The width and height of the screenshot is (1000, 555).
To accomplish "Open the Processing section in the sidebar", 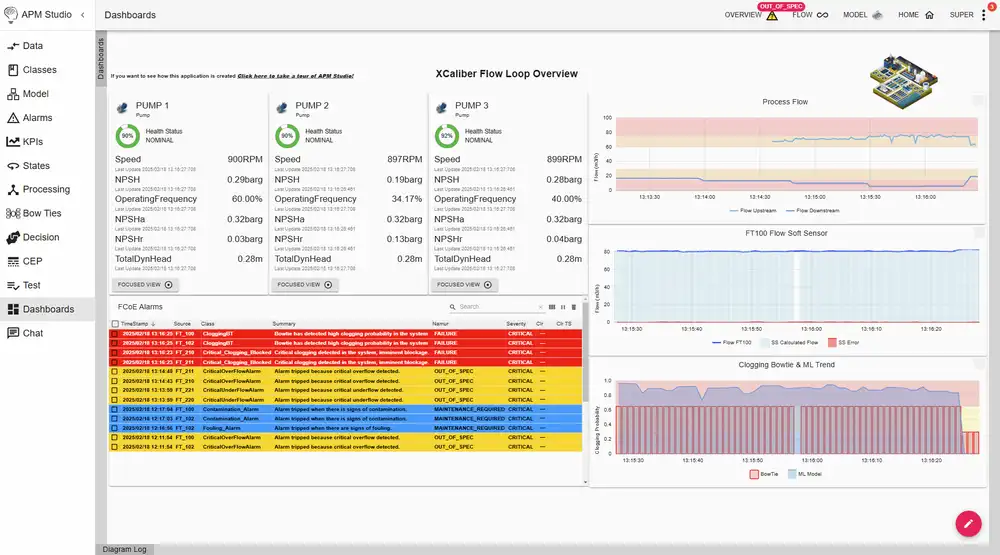I will (x=38, y=189).
